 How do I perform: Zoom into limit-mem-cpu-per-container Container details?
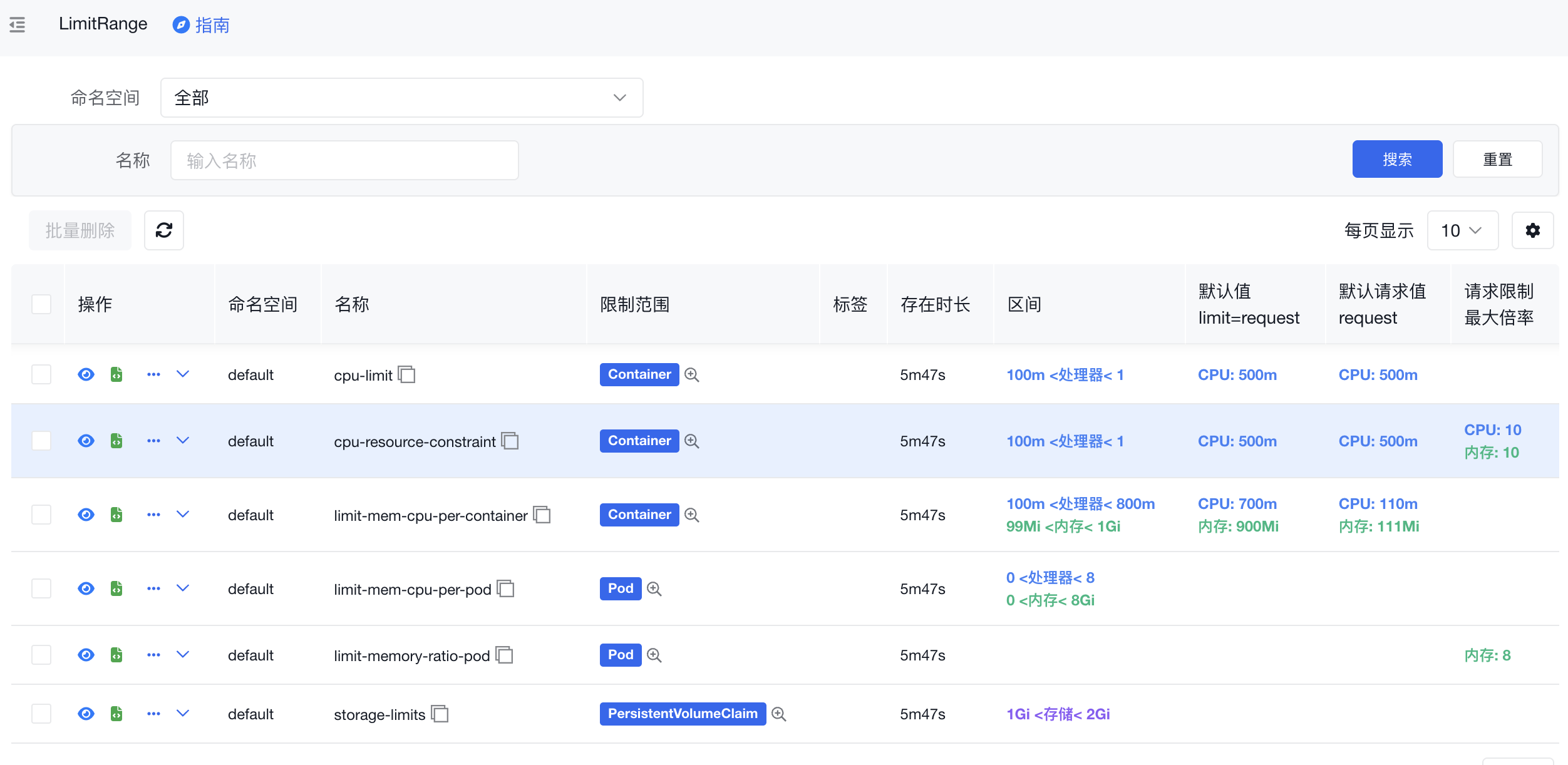click(x=692, y=515)
